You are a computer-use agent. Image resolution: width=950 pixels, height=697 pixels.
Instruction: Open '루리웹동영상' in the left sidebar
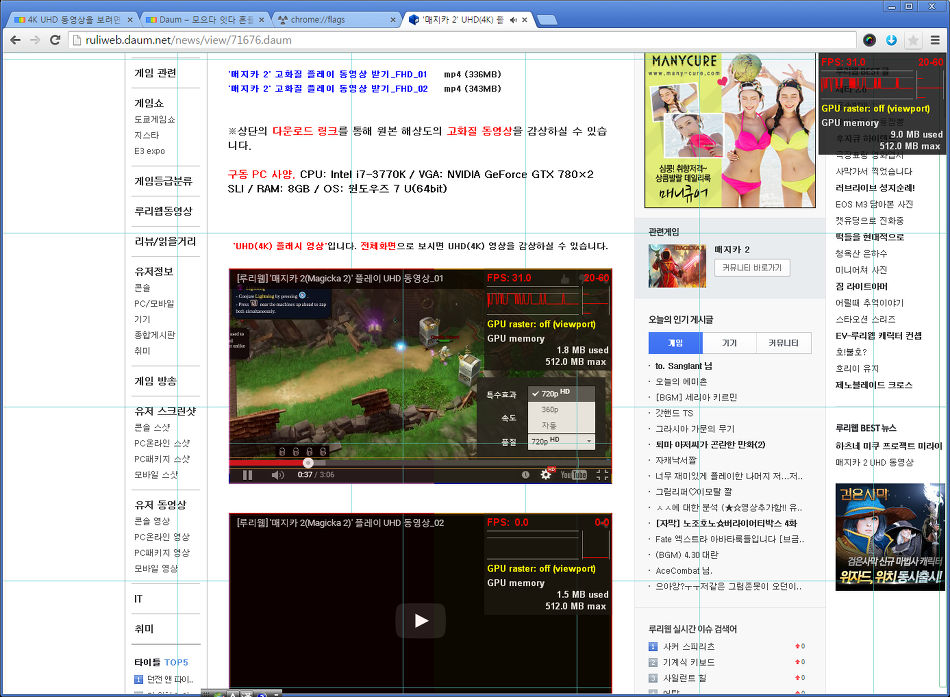click(164, 211)
